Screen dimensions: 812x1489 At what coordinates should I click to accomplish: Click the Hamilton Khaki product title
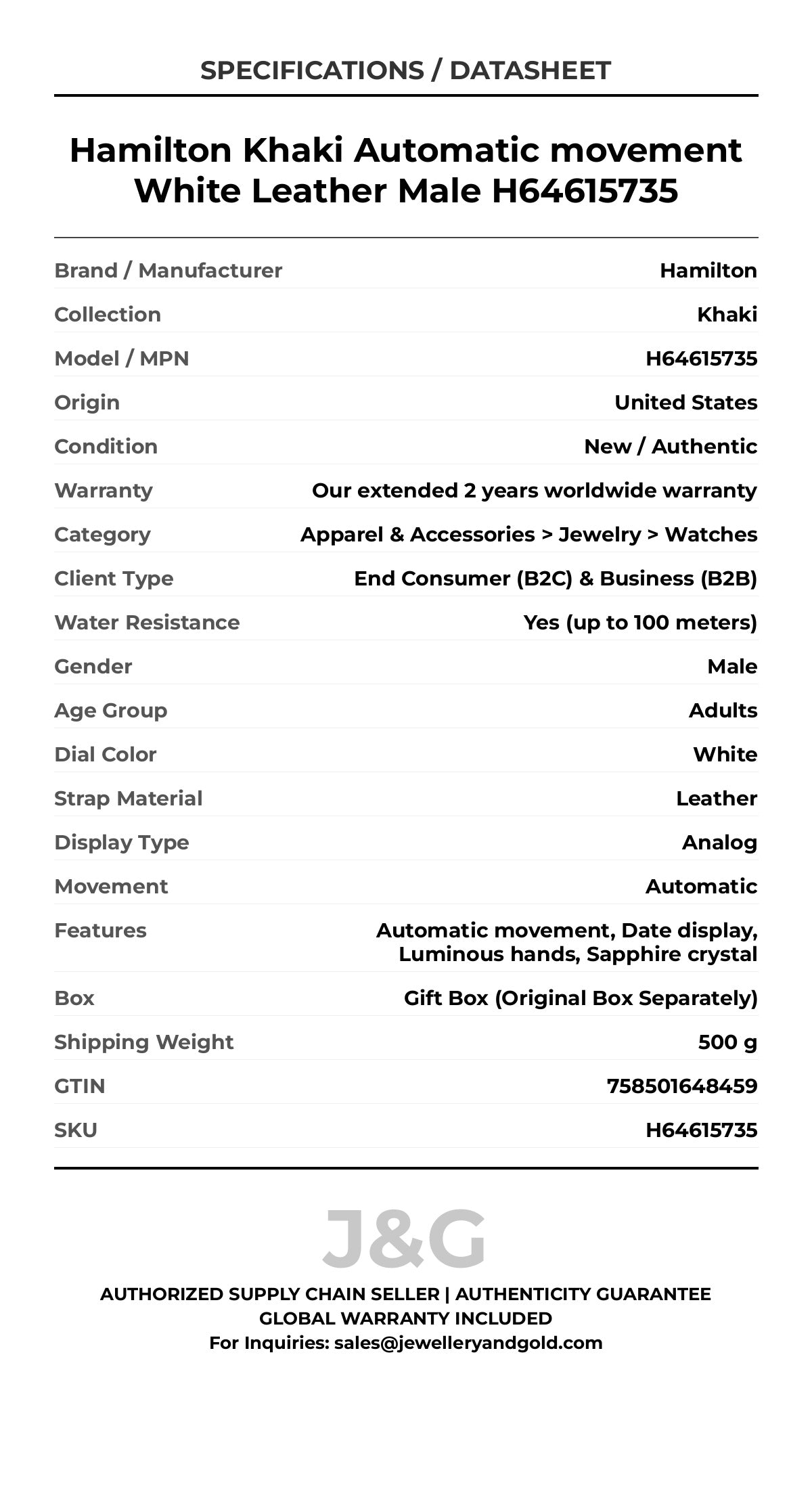(405, 170)
